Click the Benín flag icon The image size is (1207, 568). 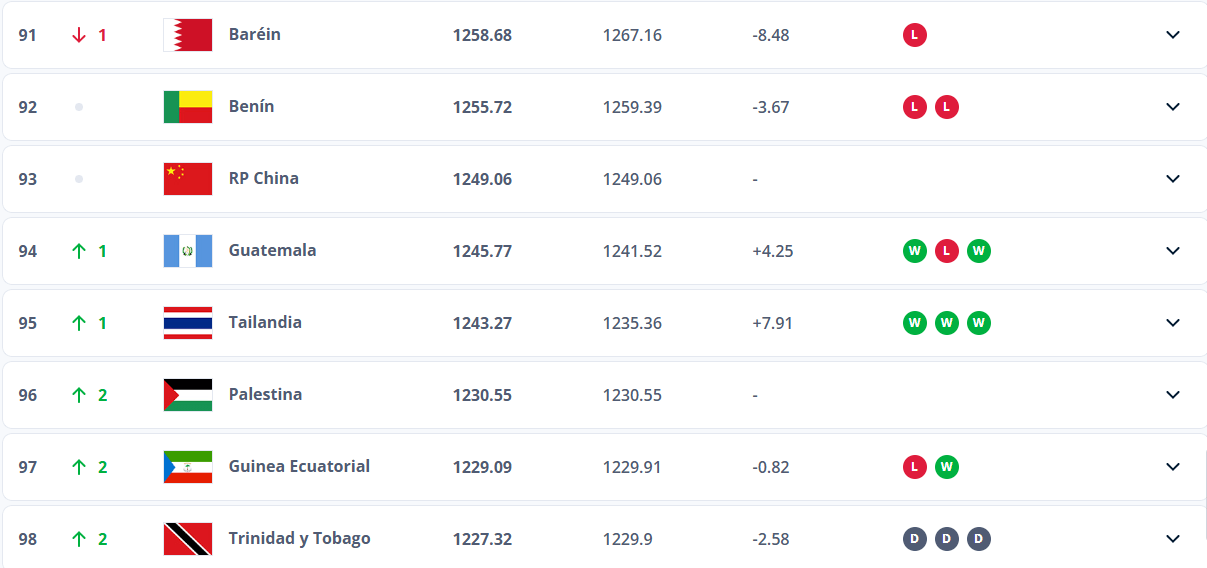188,107
